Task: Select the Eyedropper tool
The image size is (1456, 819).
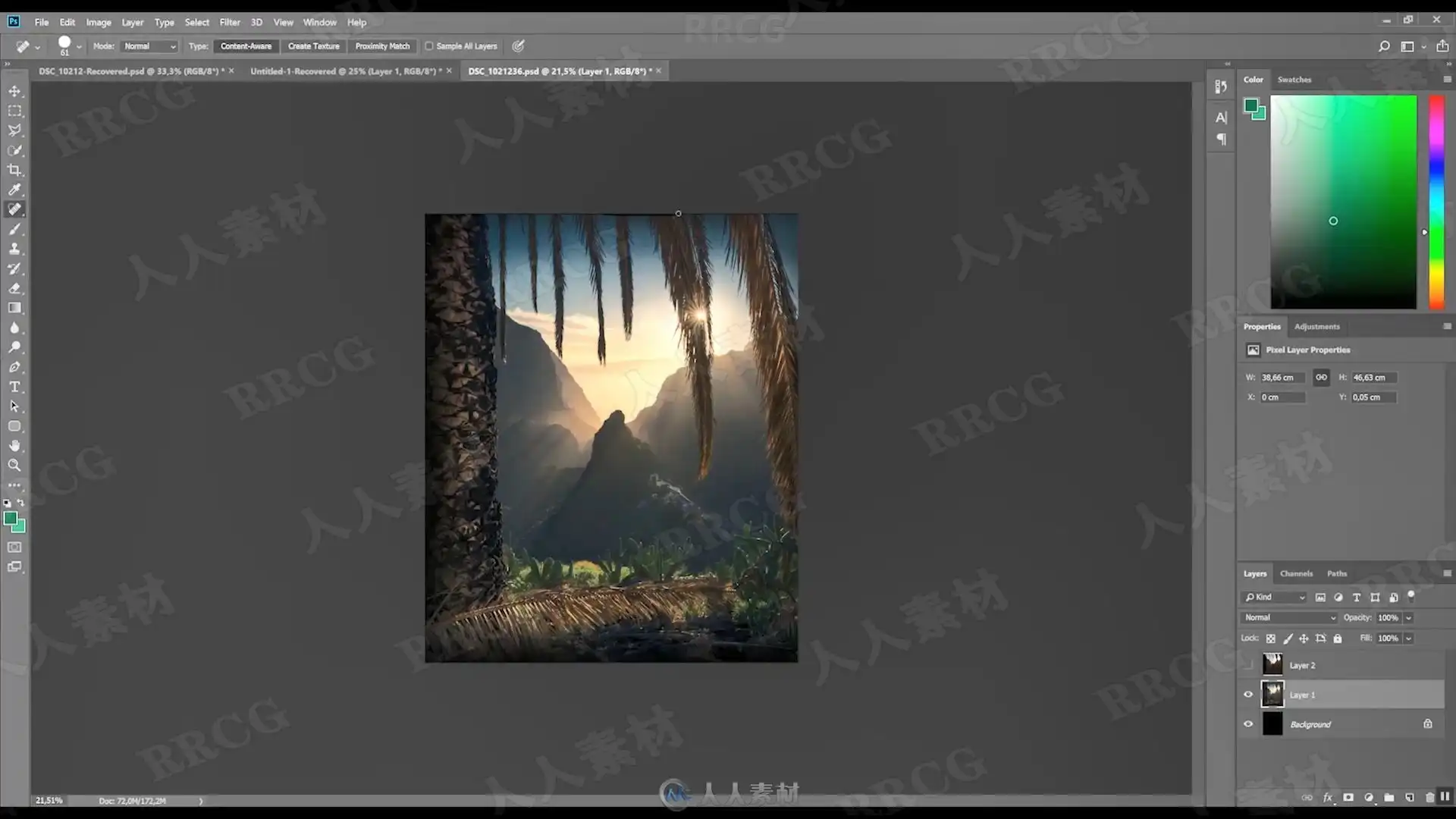Action: click(14, 190)
